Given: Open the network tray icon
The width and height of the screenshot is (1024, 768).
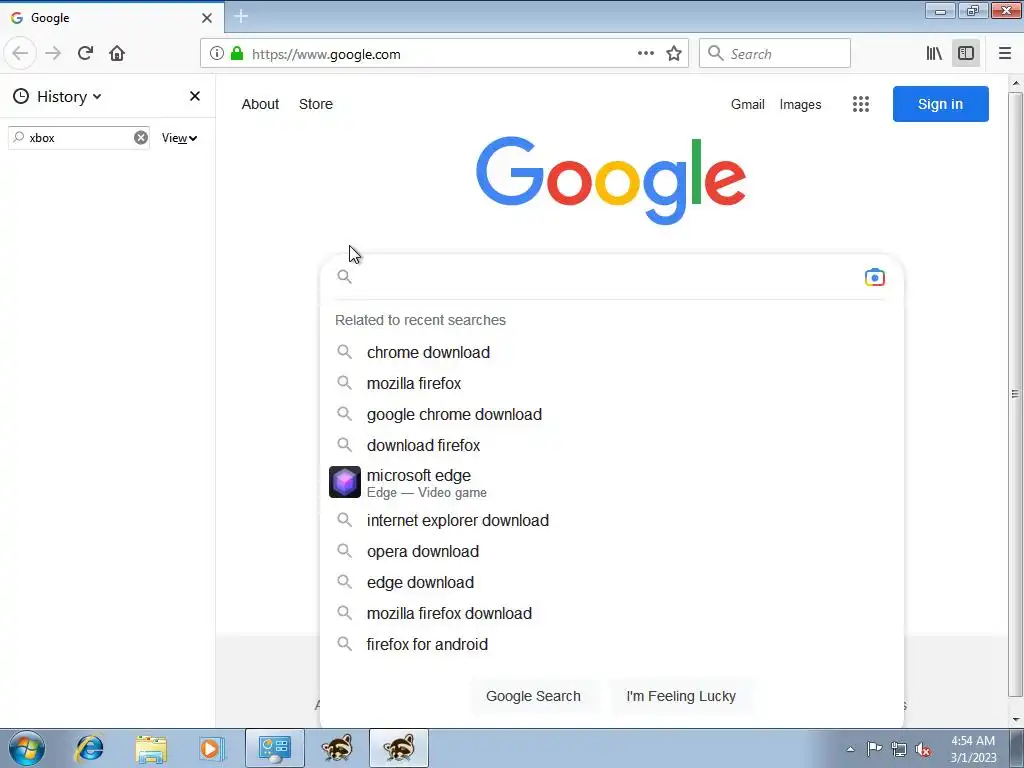Looking at the screenshot, I should coord(899,749).
